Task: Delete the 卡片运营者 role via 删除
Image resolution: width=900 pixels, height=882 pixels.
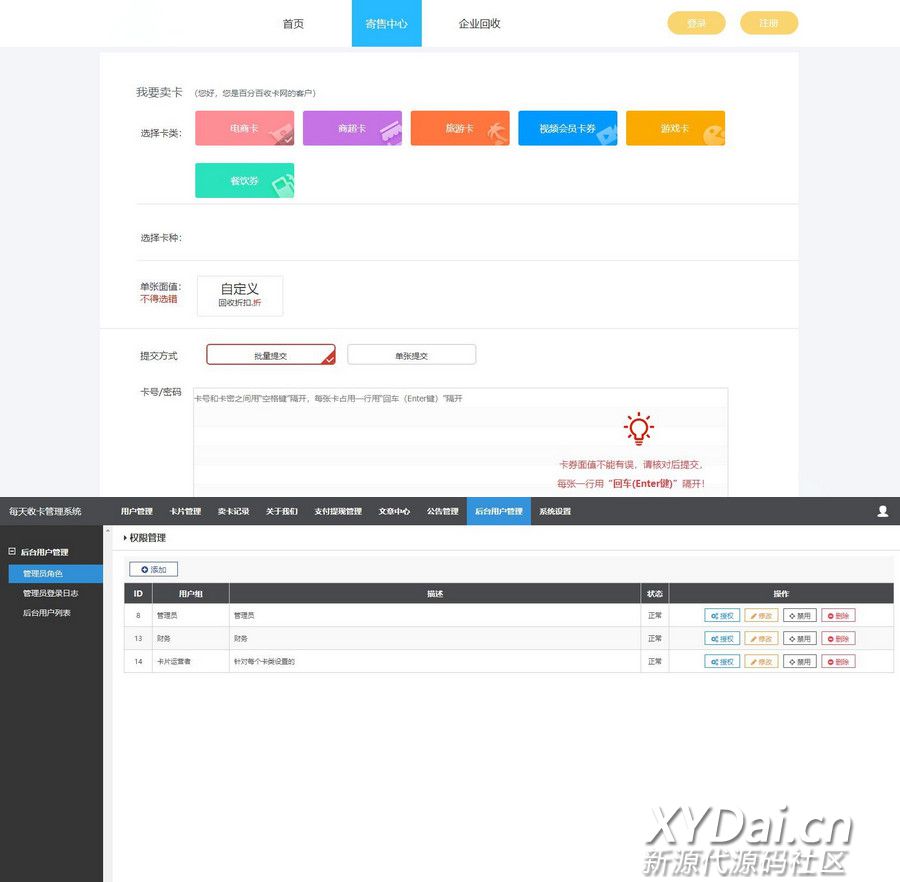Action: point(838,662)
